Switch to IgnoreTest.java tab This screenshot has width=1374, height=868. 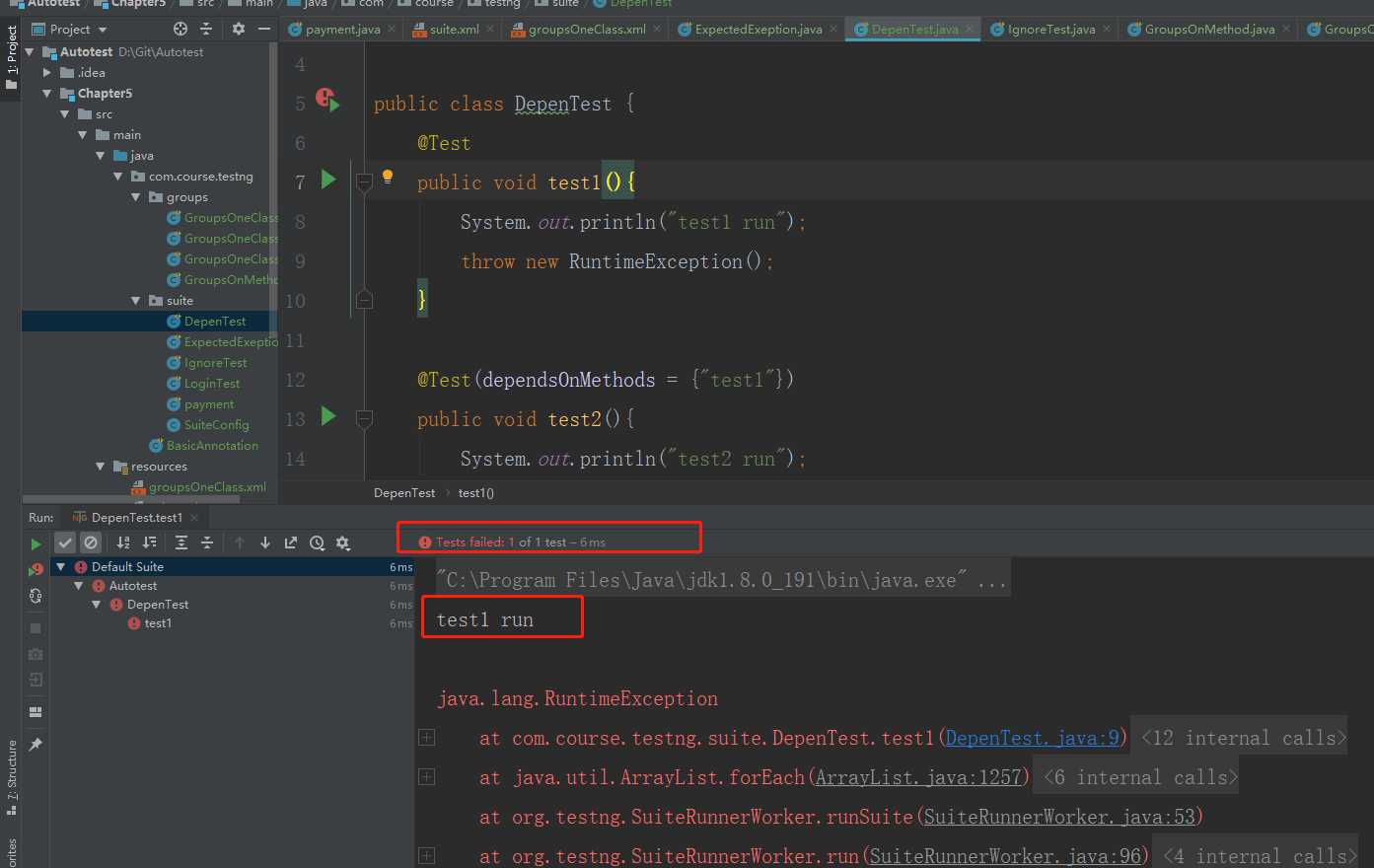pos(1051,30)
